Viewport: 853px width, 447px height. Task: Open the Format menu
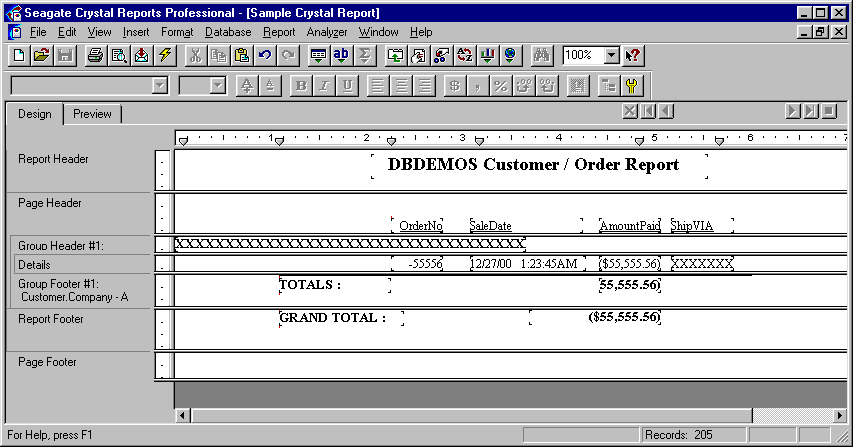(x=177, y=32)
